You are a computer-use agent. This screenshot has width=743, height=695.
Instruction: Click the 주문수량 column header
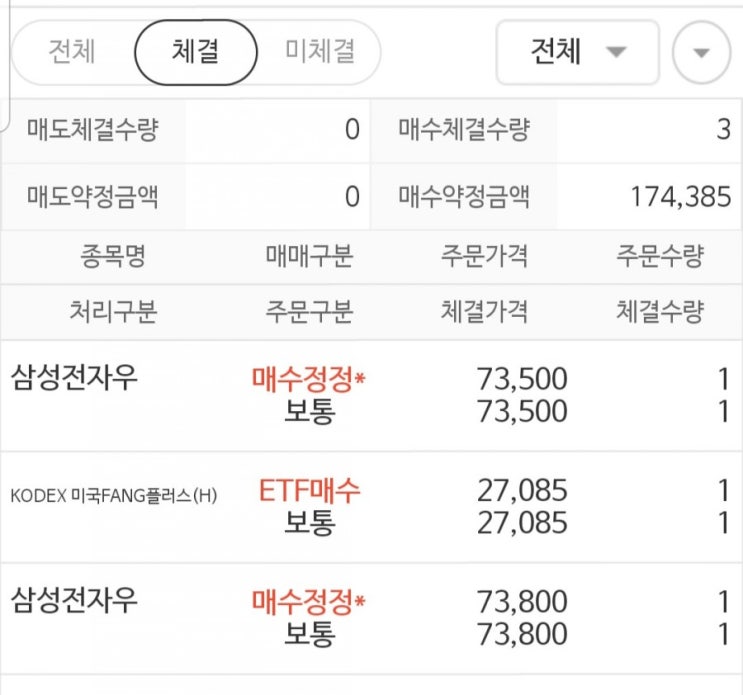coord(660,257)
